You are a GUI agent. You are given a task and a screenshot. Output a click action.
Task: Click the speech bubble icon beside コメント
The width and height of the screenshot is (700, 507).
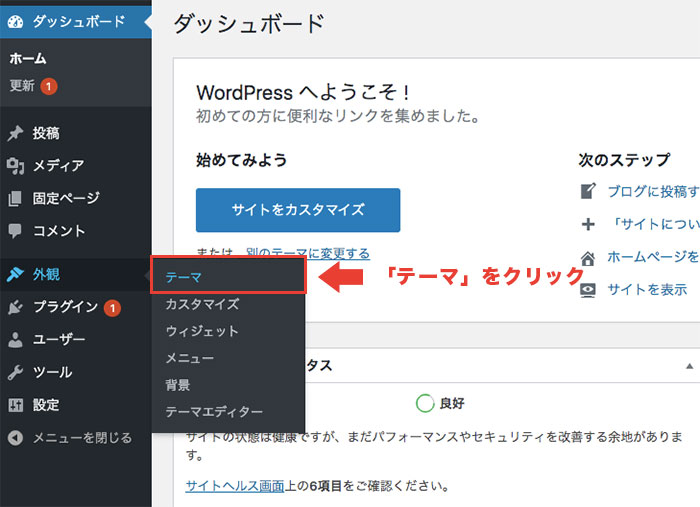pos(15,231)
